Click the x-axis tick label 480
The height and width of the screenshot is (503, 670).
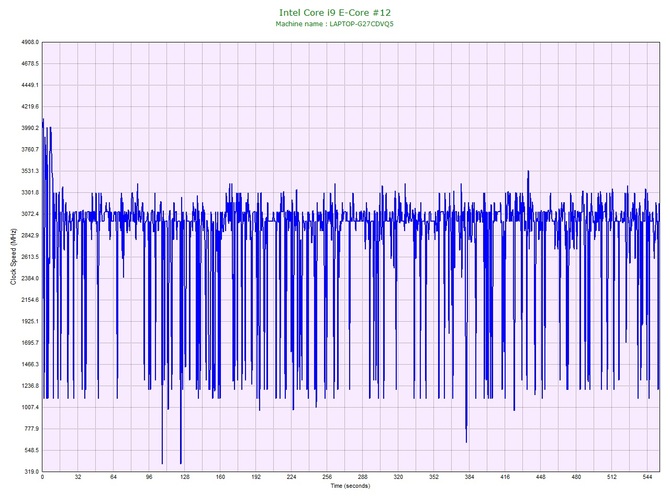pyautogui.click(x=576, y=477)
